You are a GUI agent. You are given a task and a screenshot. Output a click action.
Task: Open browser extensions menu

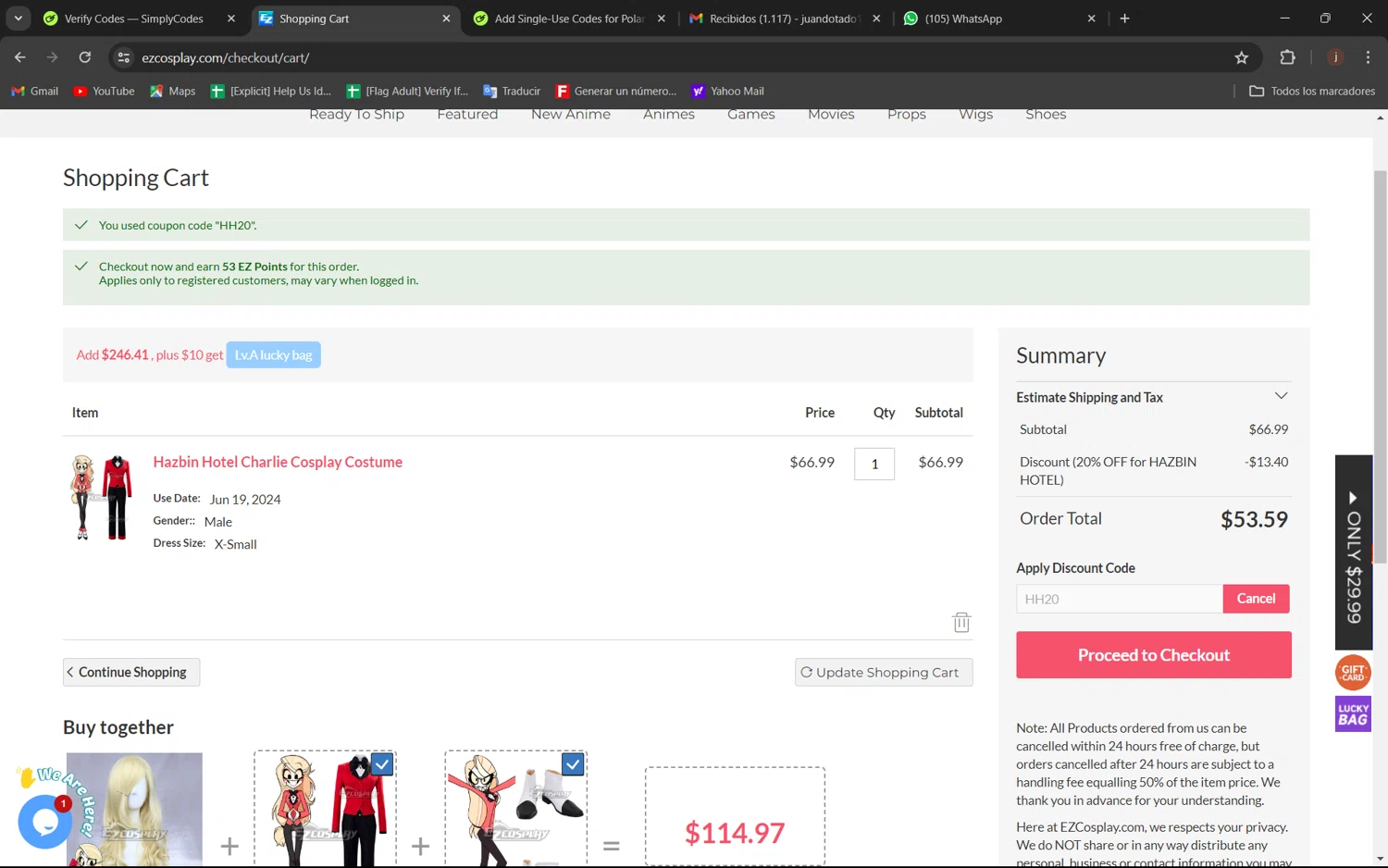(x=1287, y=57)
